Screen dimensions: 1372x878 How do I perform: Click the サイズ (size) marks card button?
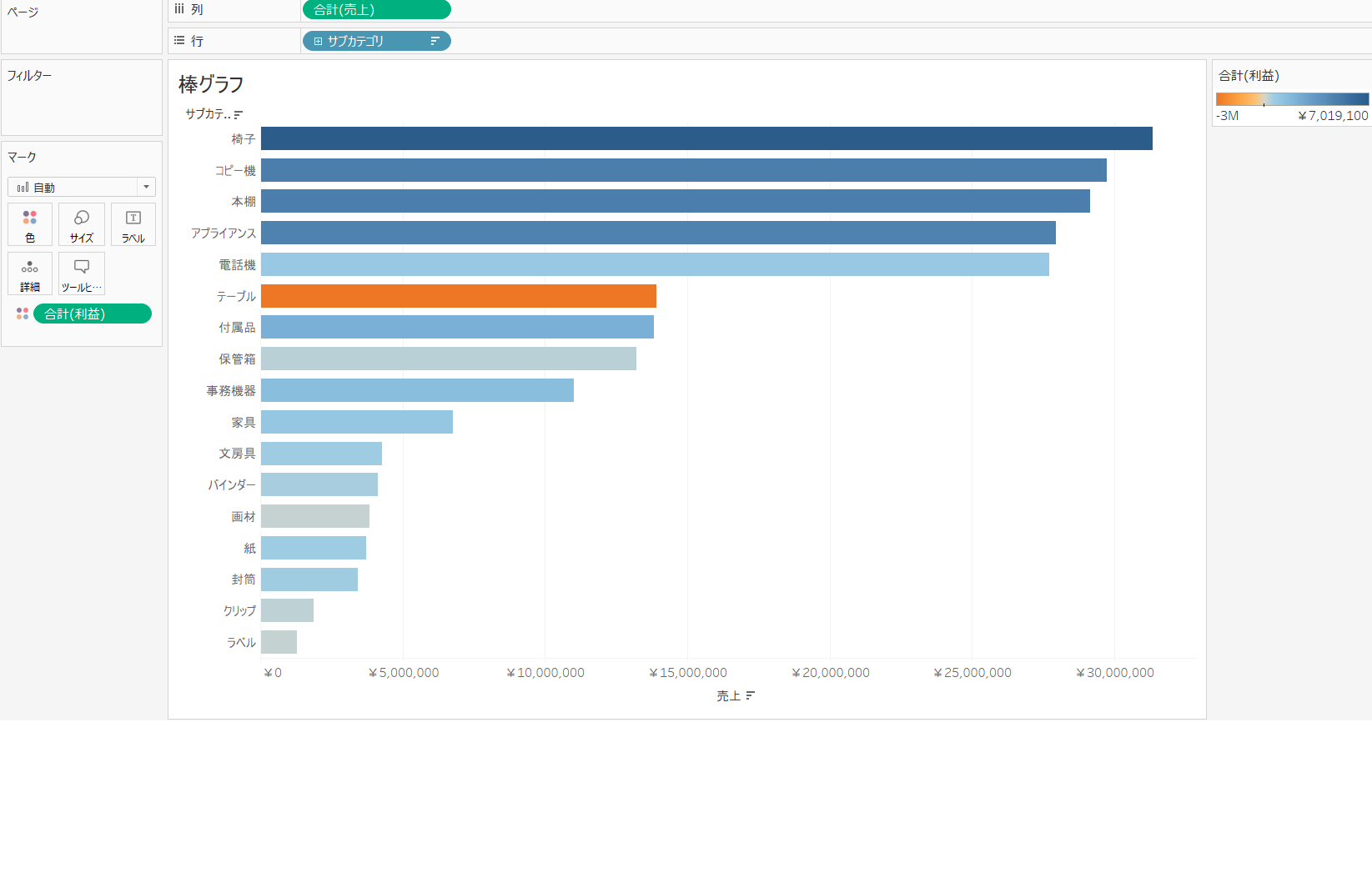pyautogui.click(x=82, y=224)
